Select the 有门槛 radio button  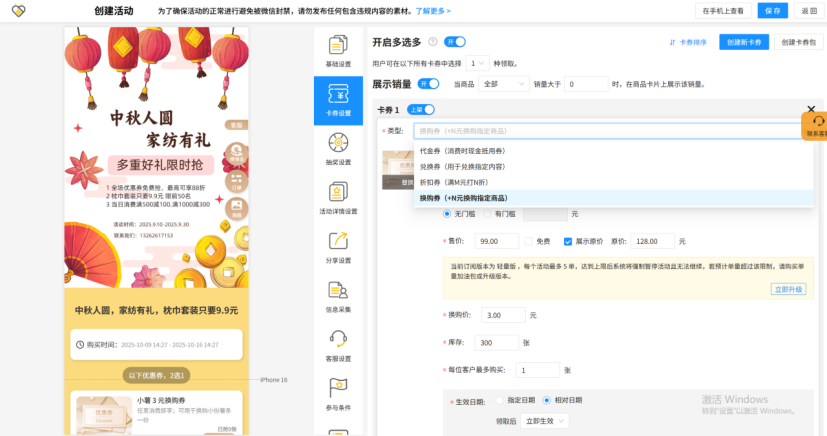coord(487,214)
